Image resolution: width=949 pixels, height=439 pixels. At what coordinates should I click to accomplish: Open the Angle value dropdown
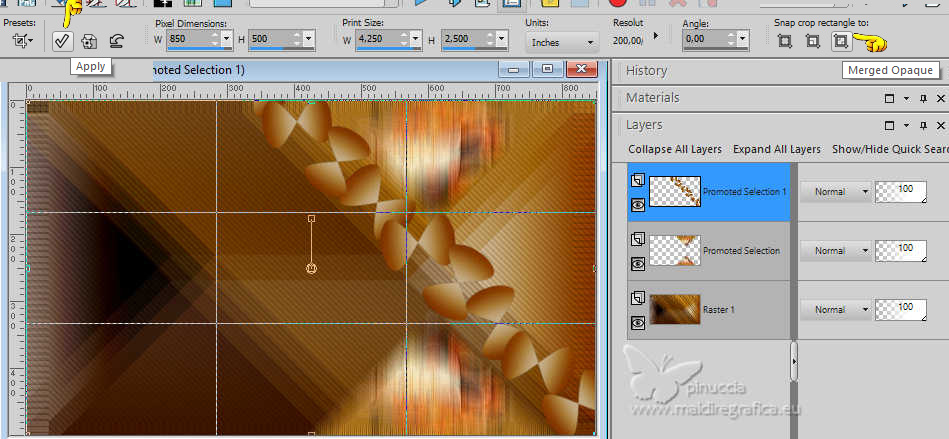[743, 40]
